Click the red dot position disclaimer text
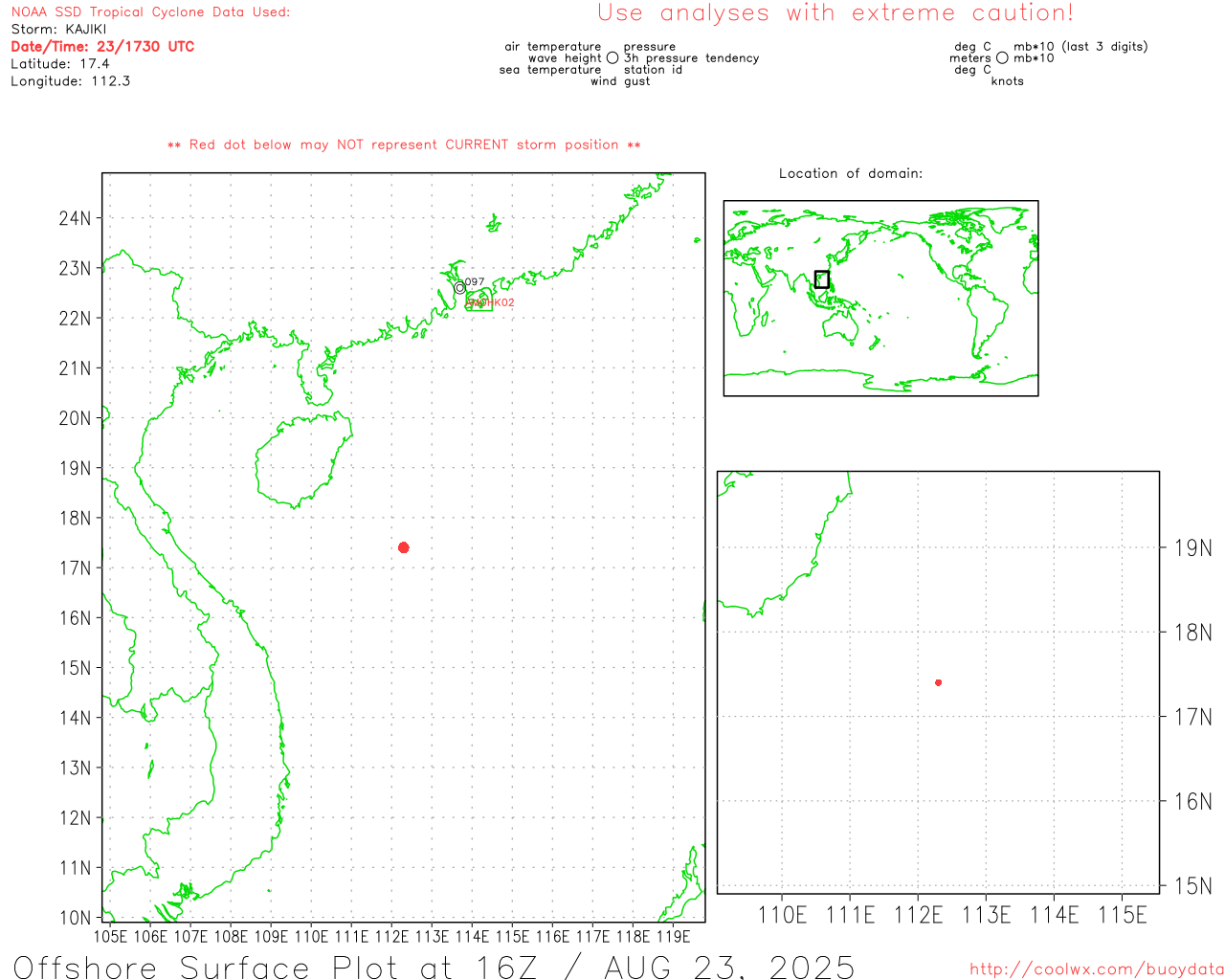 (x=404, y=145)
